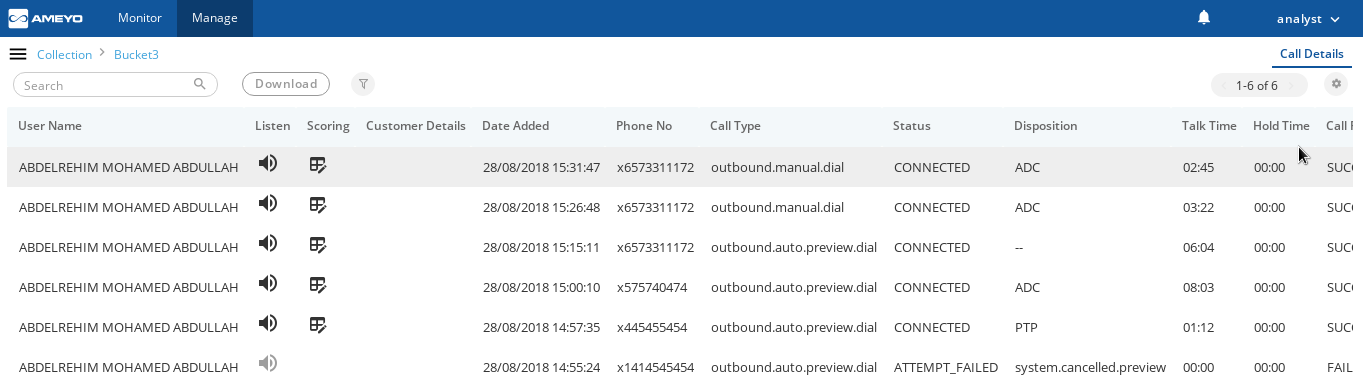Sort by Disposition column header

[1045, 126]
